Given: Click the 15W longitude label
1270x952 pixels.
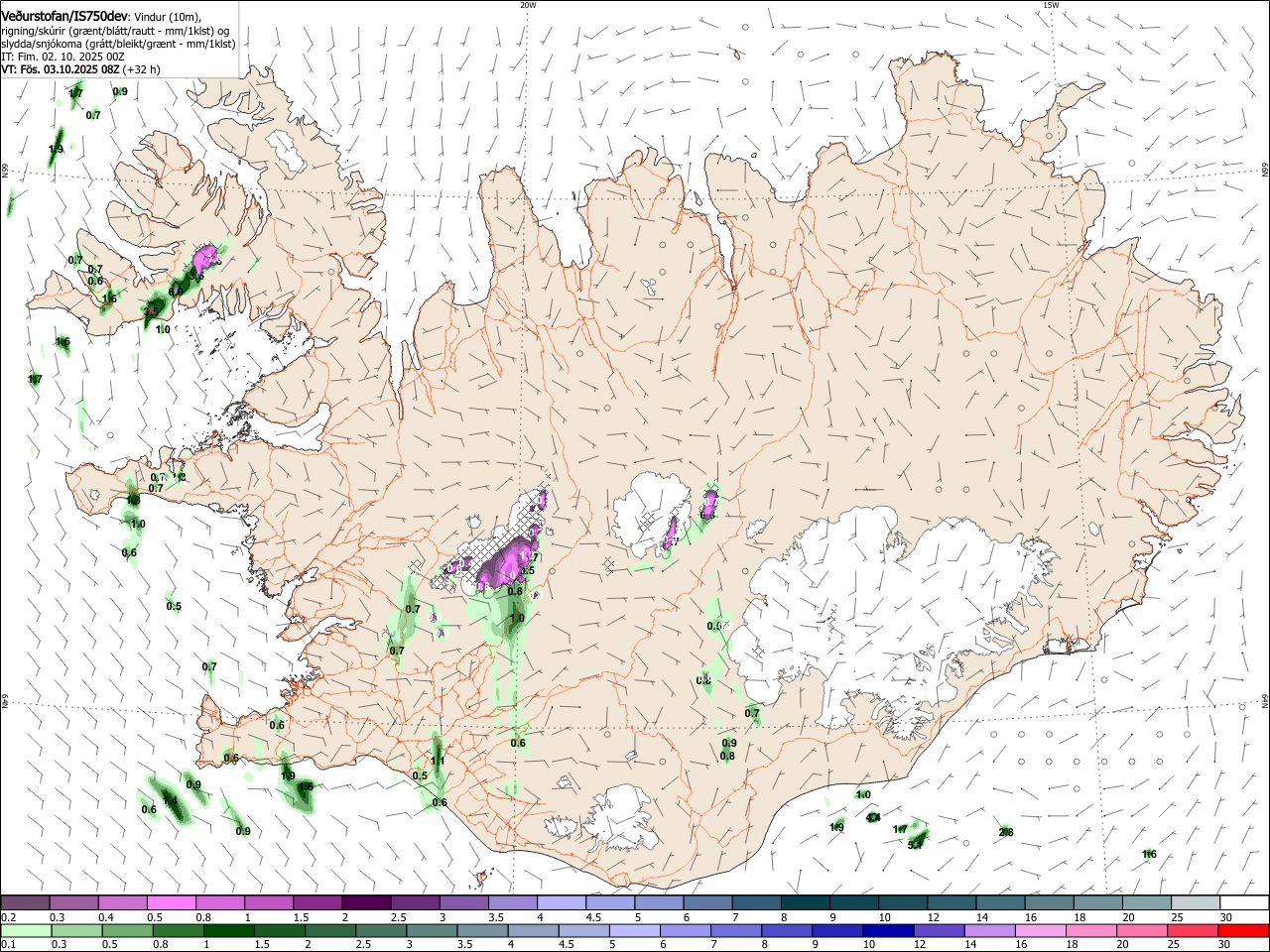Looking at the screenshot, I should (x=1052, y=5).
